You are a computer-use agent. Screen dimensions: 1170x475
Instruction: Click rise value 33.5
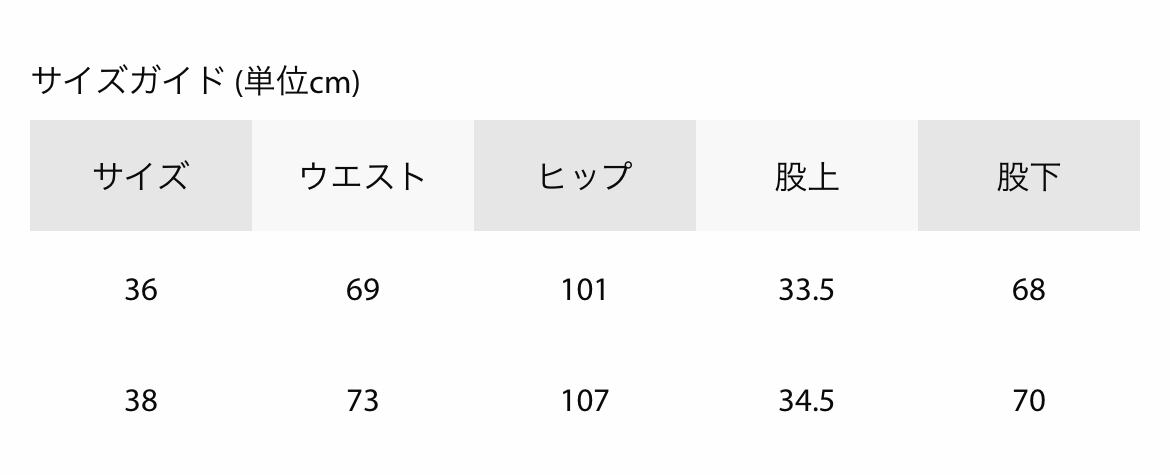806,290
